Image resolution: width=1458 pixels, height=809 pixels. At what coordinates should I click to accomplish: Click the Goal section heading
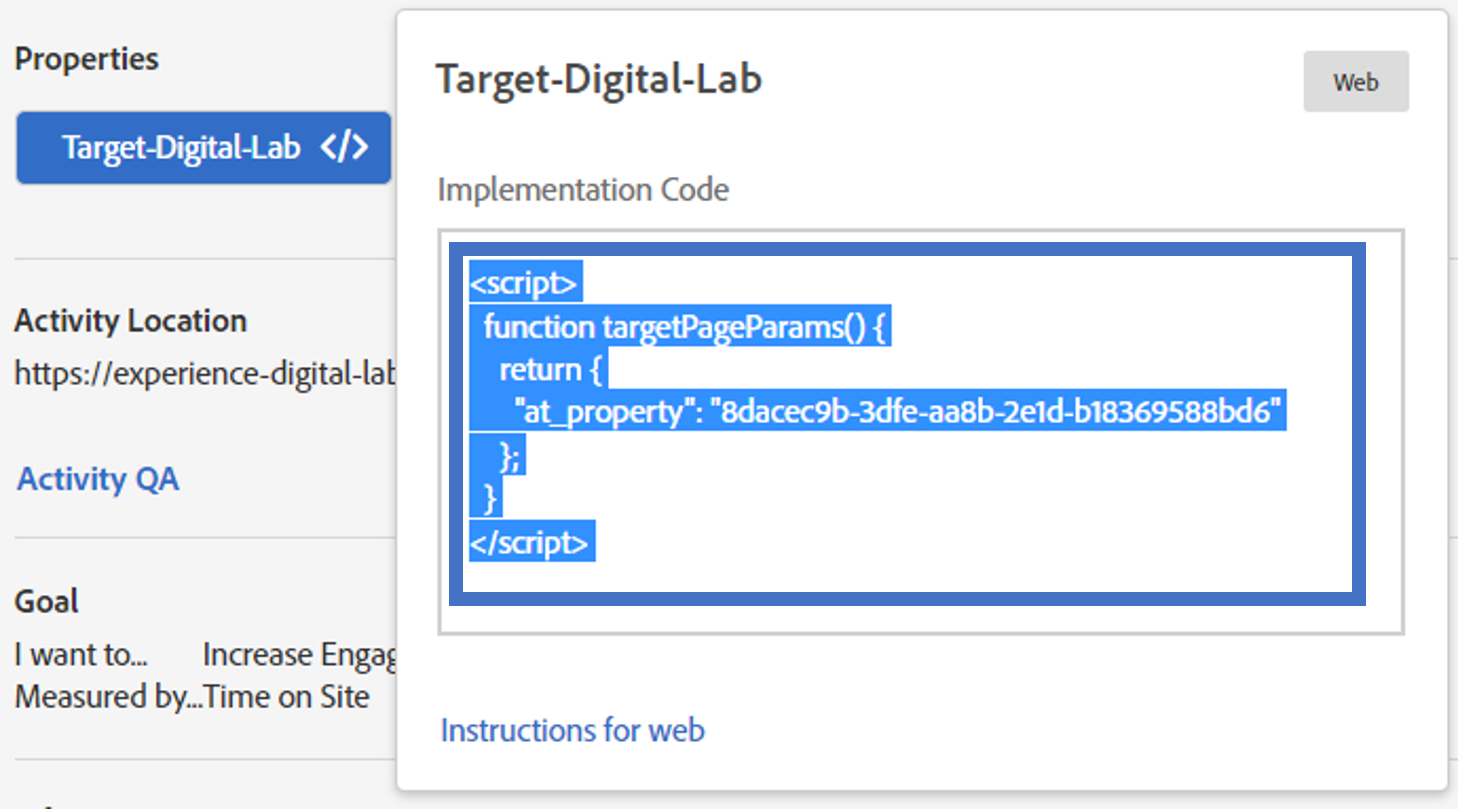pos(46,601)
